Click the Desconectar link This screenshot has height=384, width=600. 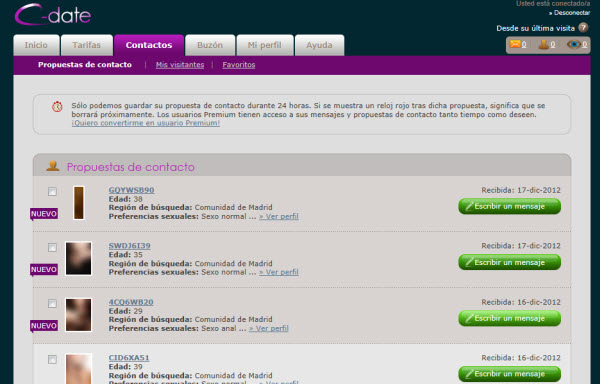[x=569, y=13]
